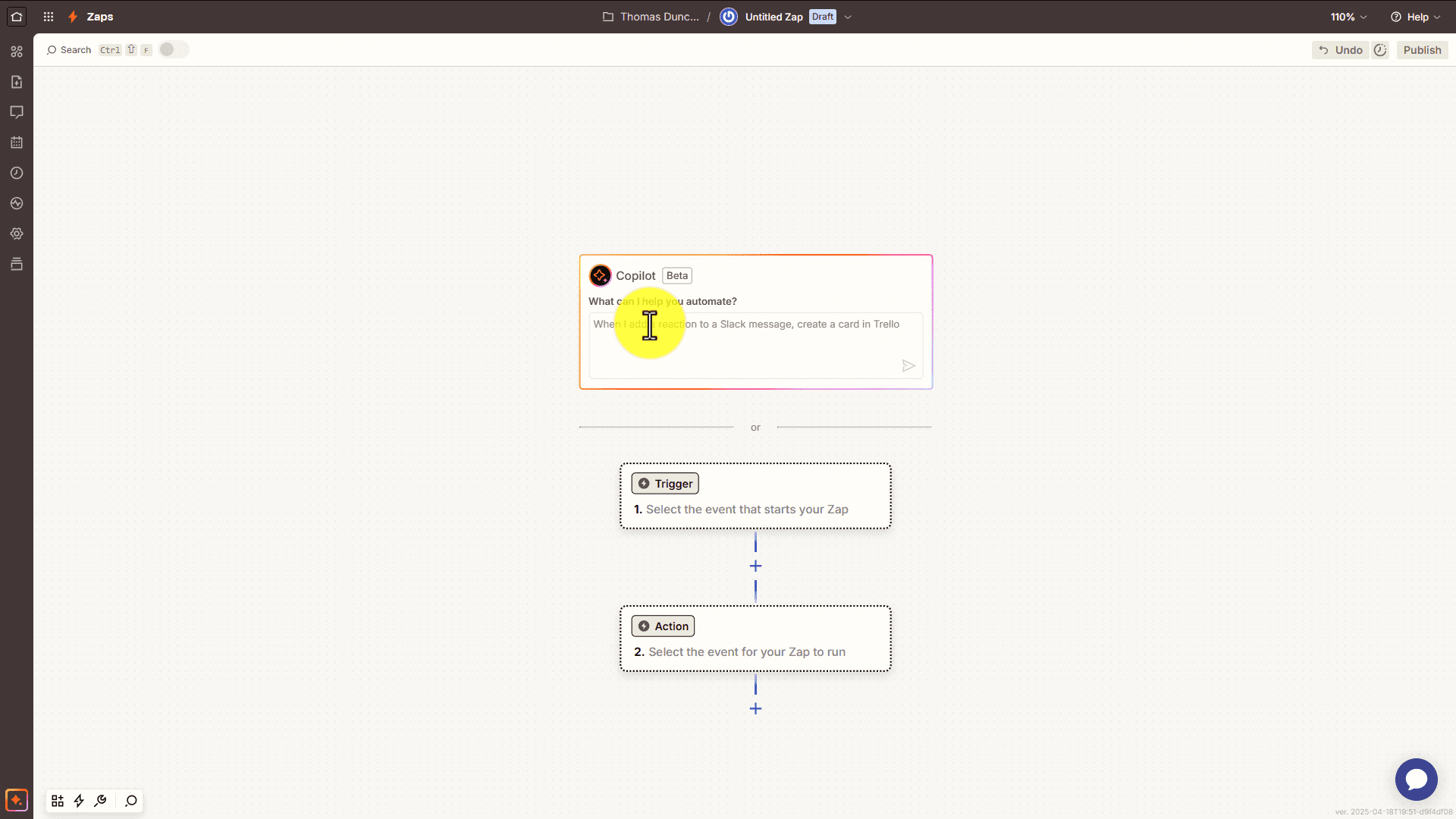Open the support chat bubble

[x=1416, y=779]
